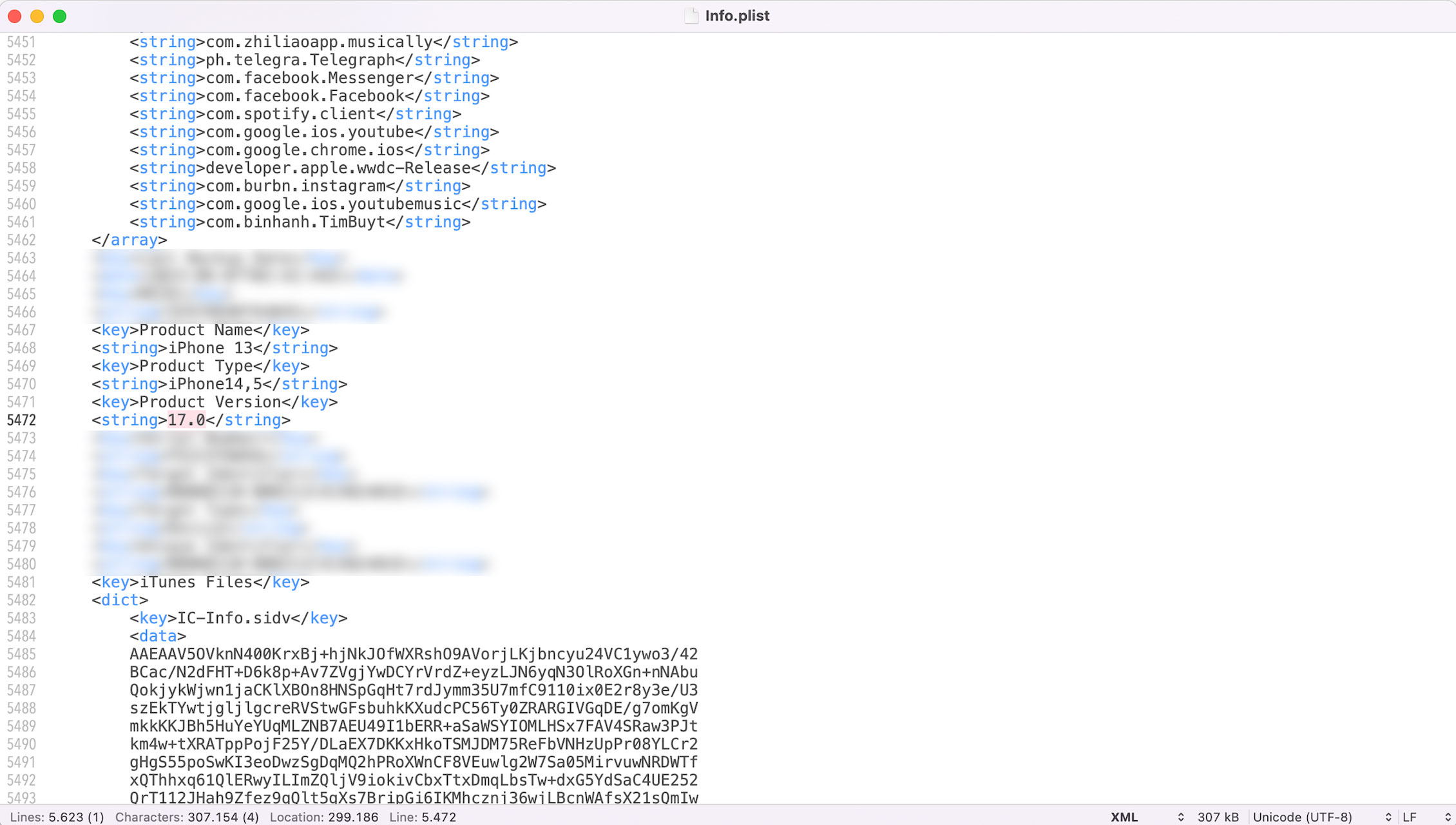1456x825 pixels.
Task: Click the Characters: 307.154 status entry
Action: pos(187,817)
